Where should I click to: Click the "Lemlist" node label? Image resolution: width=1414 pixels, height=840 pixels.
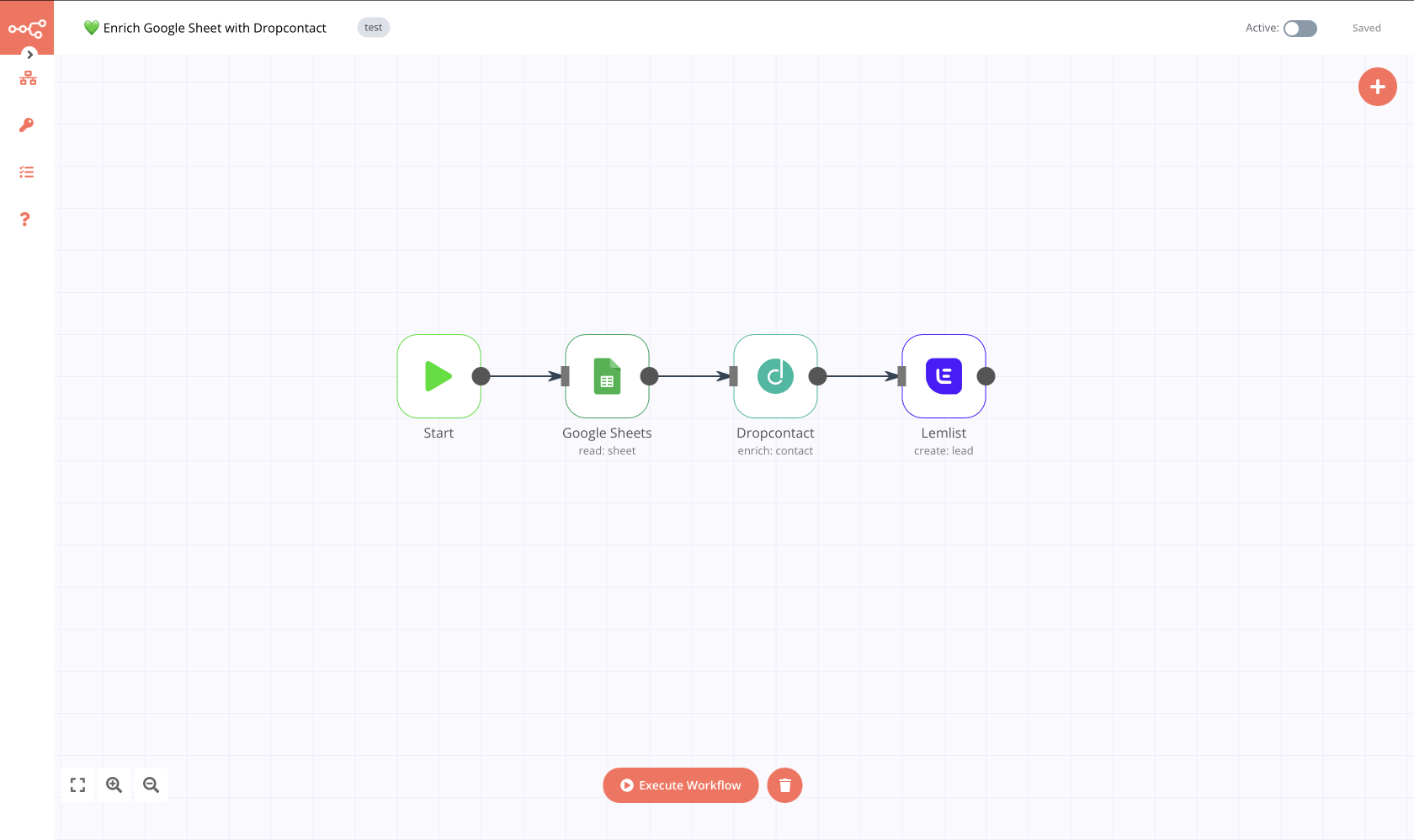click(x=944, y=433)
